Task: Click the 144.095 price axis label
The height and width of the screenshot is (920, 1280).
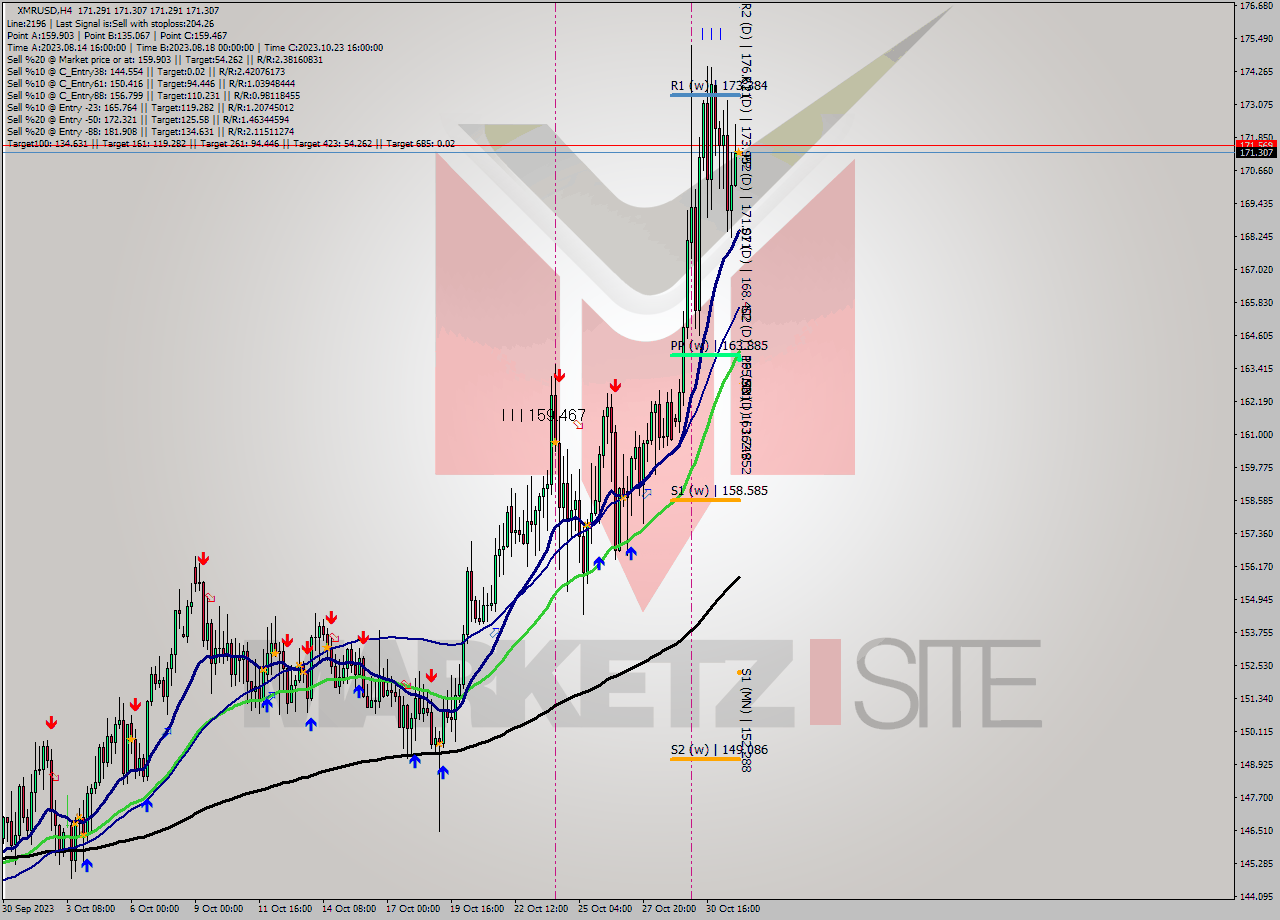Action: point(1255,896)
